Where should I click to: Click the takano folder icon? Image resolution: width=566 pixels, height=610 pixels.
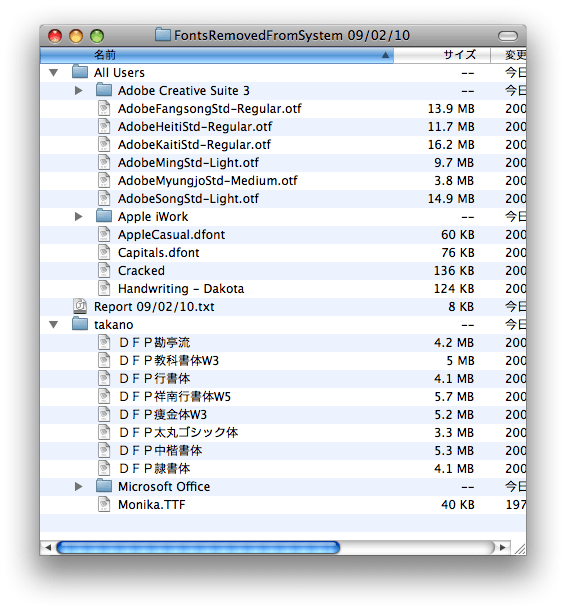click(x=80, y=324)
